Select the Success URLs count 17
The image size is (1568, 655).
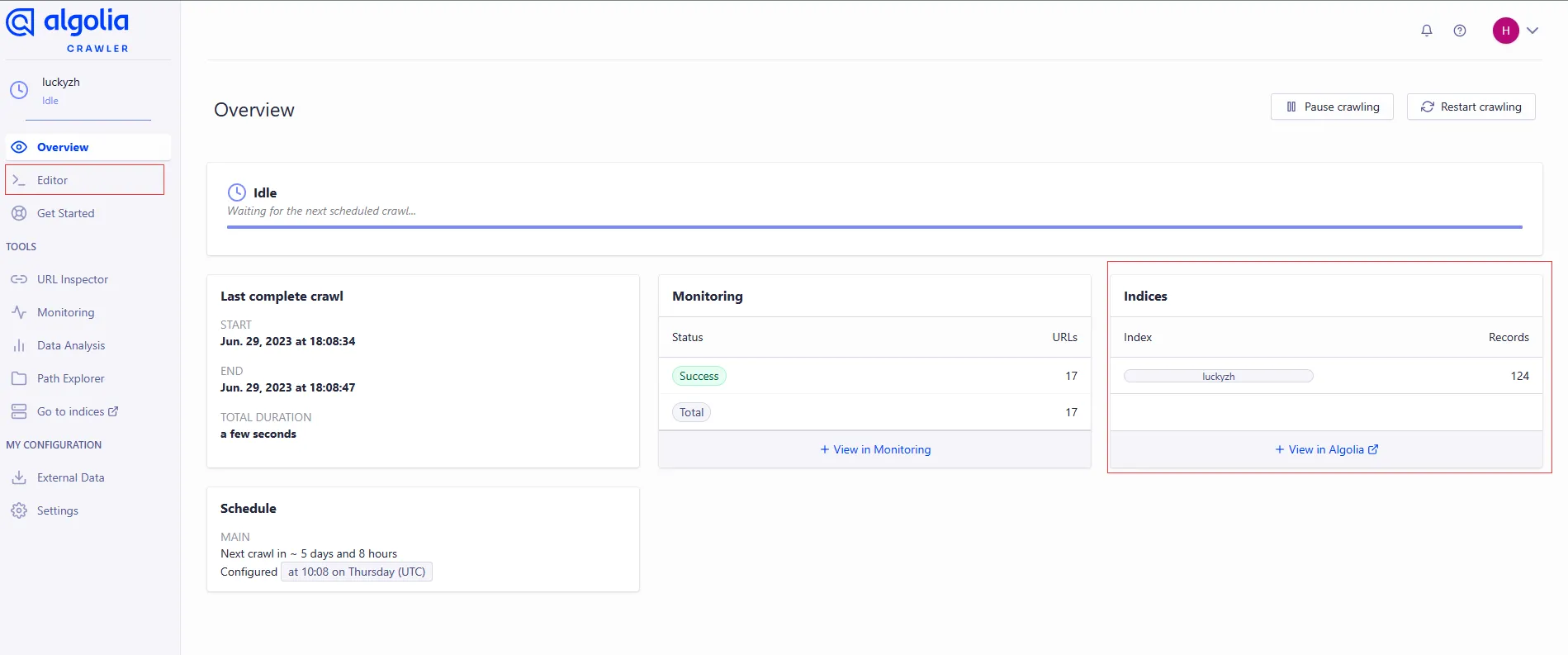[x=1071, y=376]
